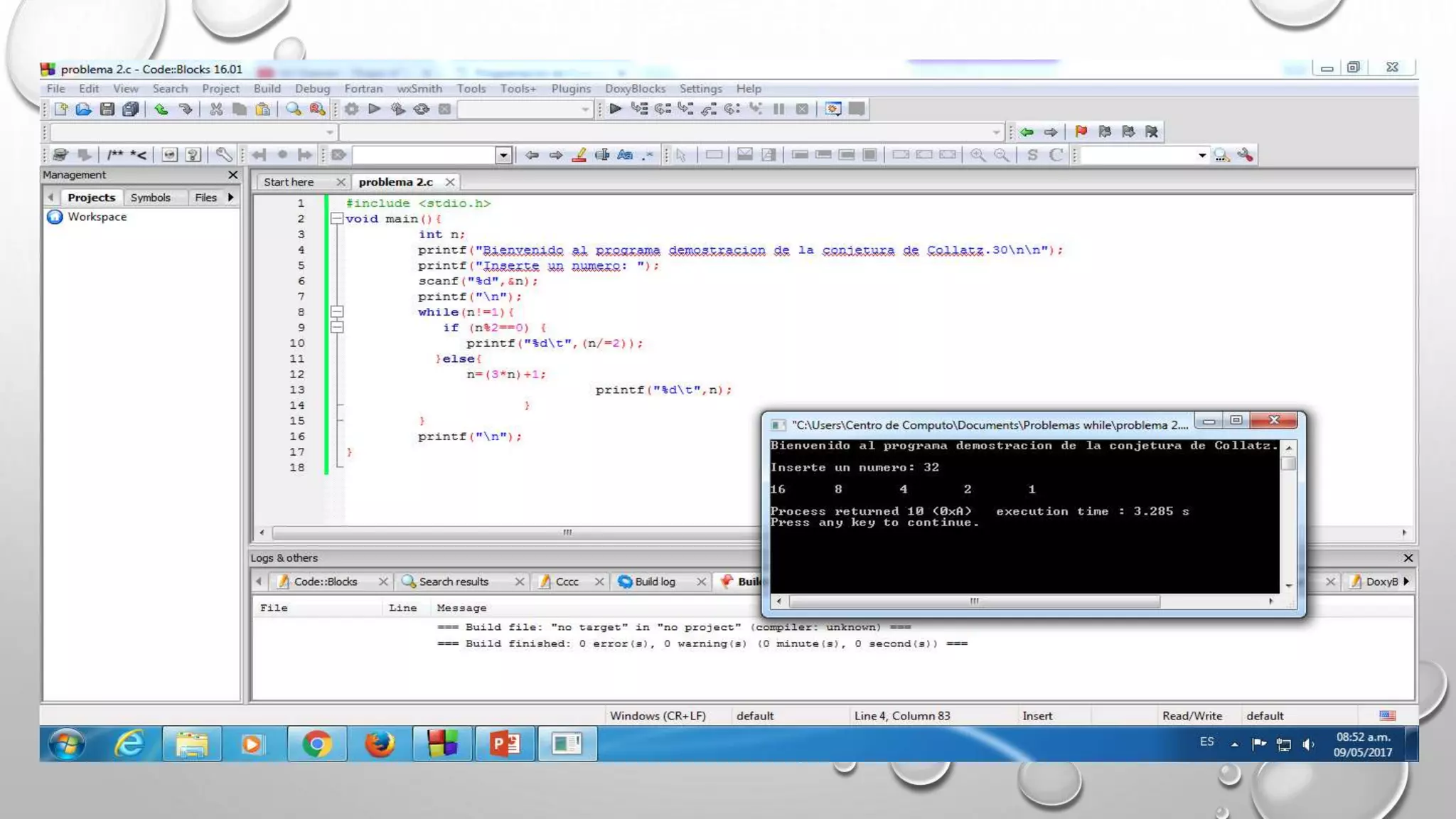
Task: Open the Build menu
Action: pos(267,89)
